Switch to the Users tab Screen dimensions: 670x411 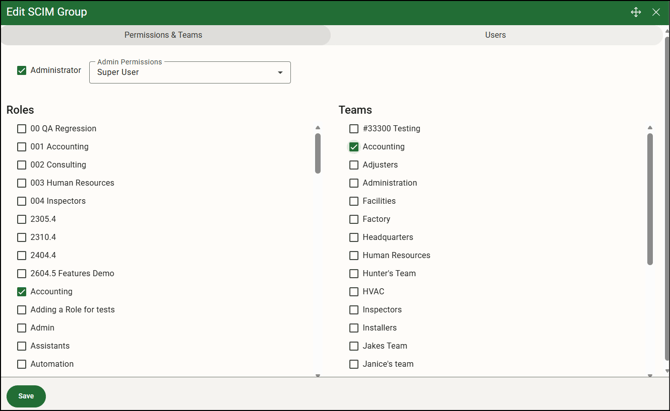tap(495, 35)
